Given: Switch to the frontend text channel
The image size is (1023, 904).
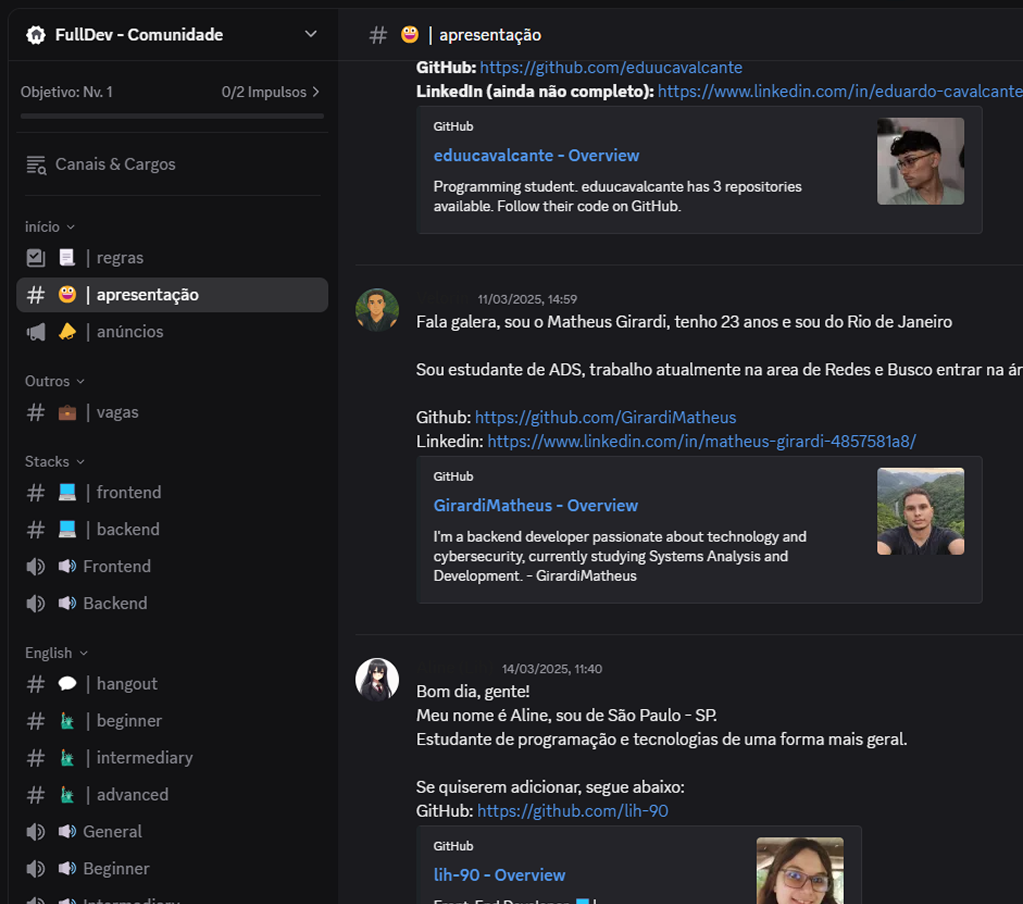Looking at the screenshot, I should coord(128,493).
